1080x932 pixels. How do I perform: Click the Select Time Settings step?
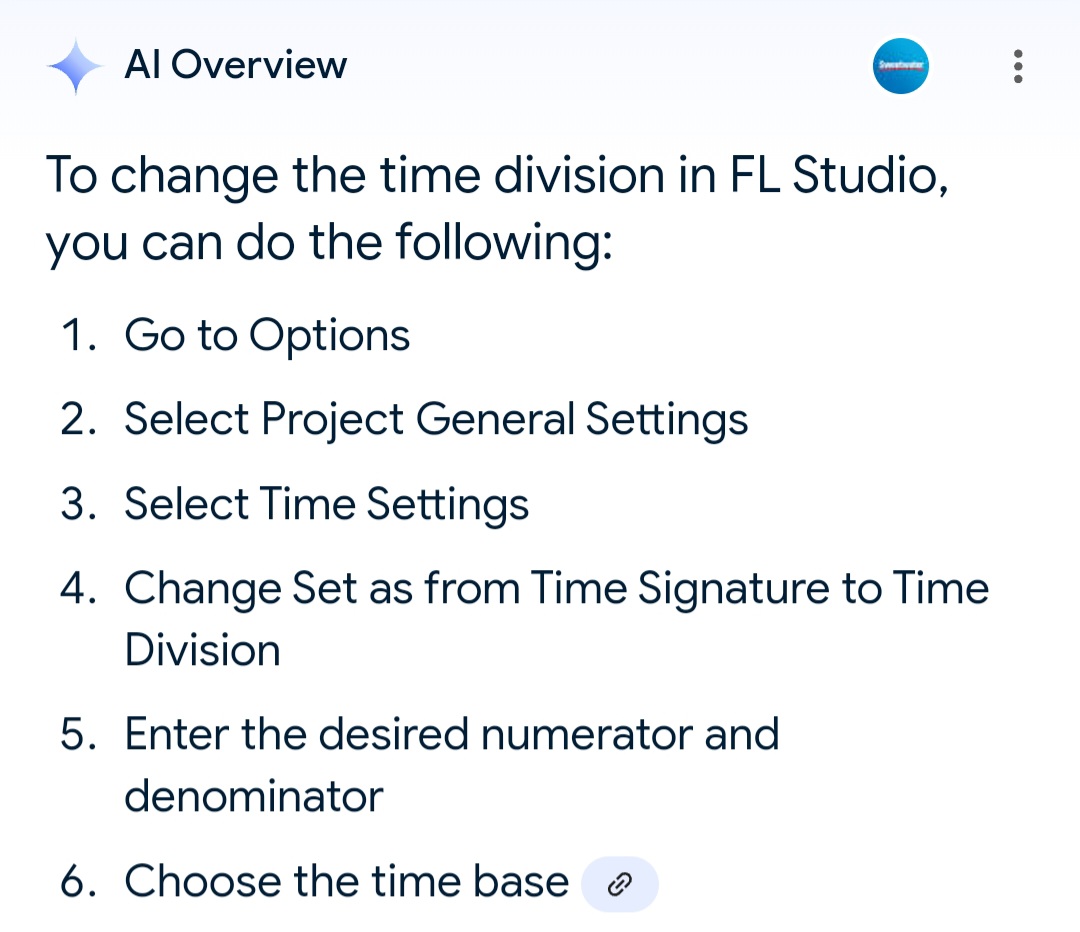pyautogui.click(x=326, y=504)
